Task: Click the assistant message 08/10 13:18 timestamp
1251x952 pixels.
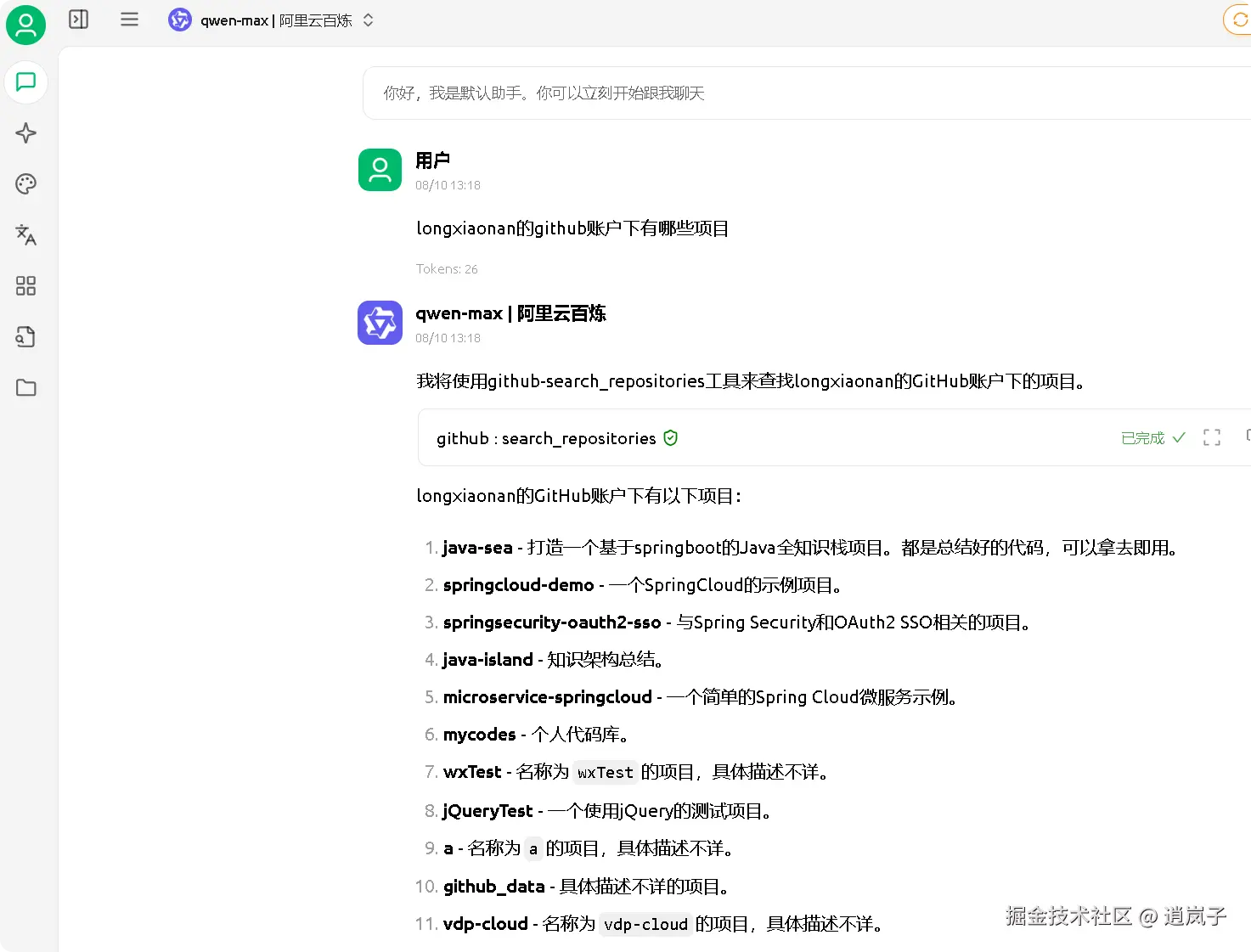Action: [x=448, y=338]
